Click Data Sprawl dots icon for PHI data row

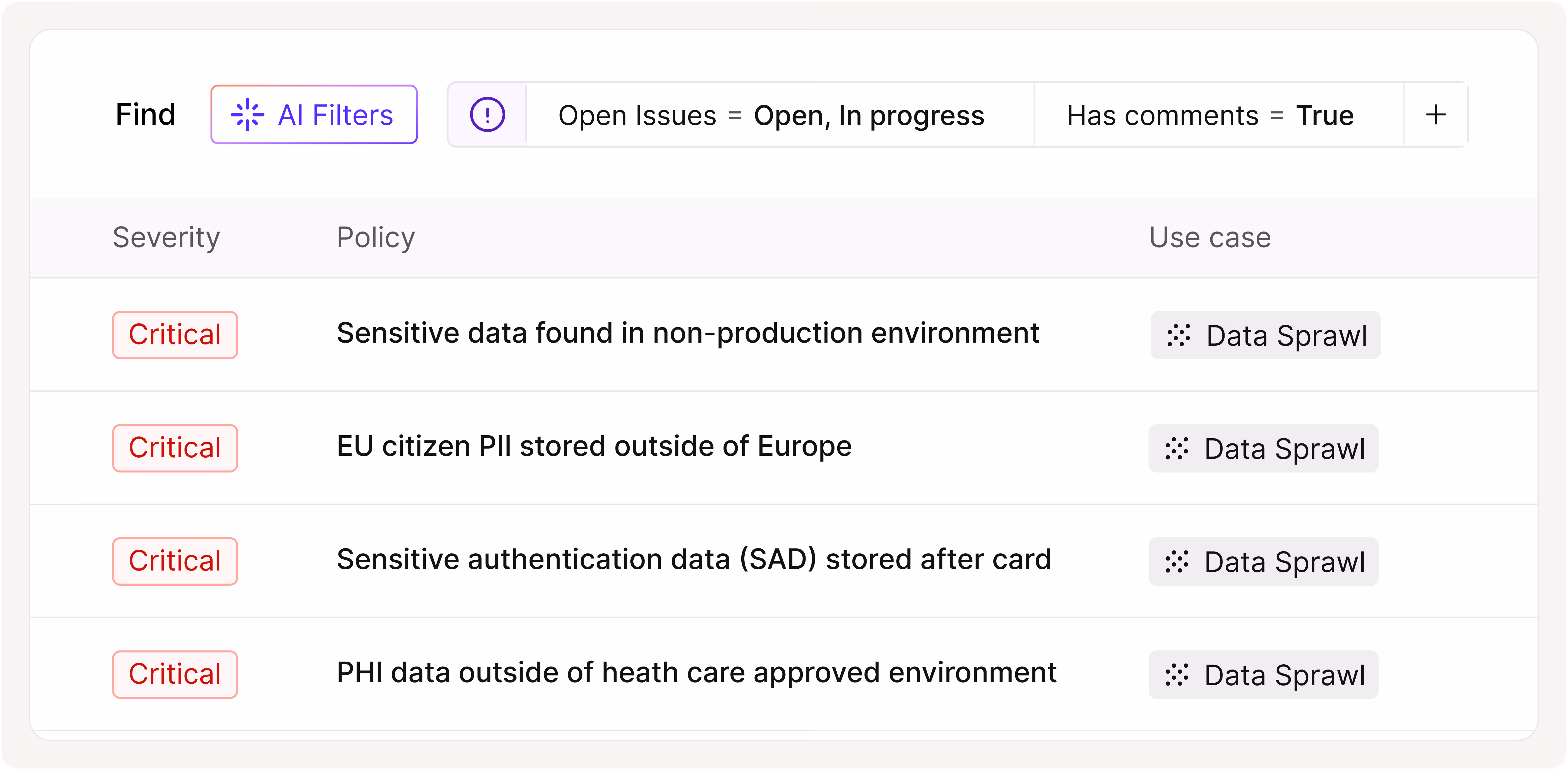pyautogui.click(x=1177, y=675)
